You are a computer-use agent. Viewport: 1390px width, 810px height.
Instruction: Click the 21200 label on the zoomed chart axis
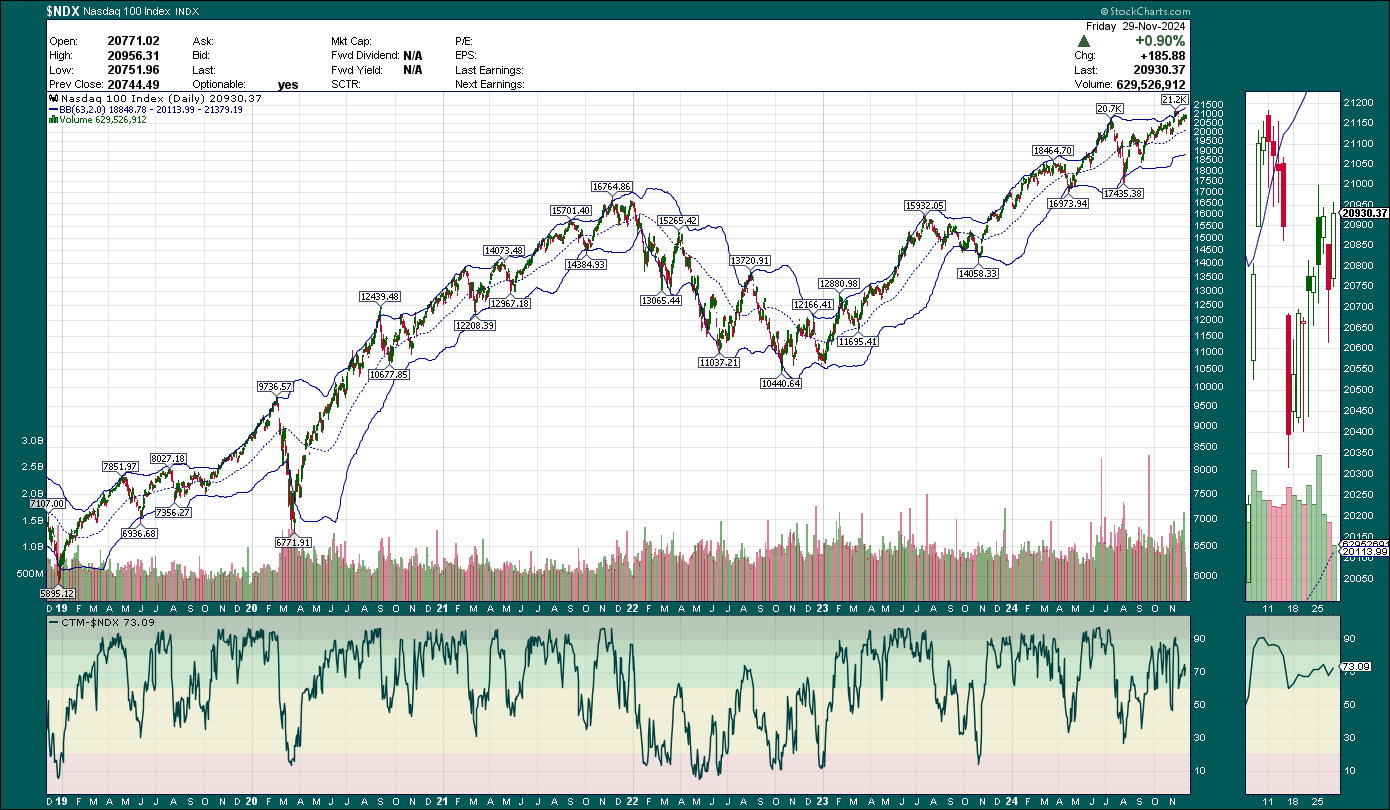click(1358, 103)
